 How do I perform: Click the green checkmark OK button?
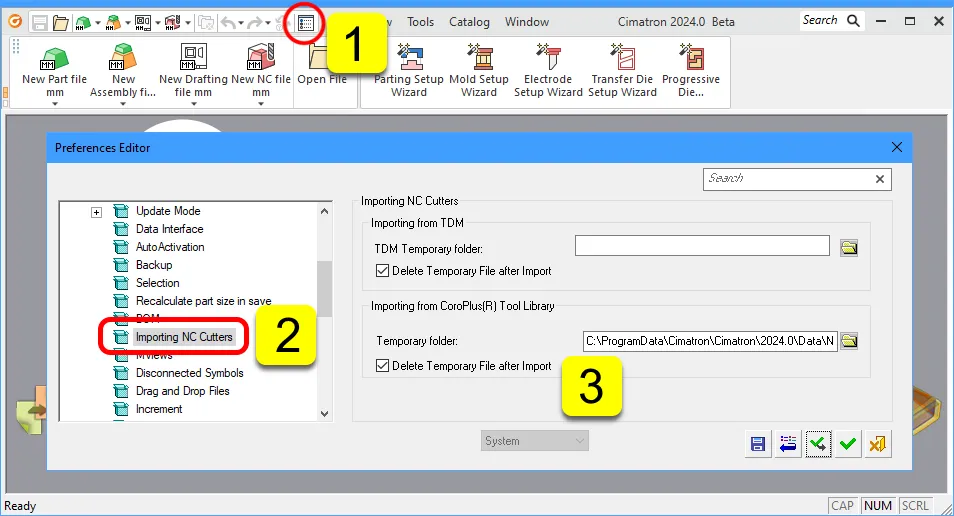pyautogui.click(x=848, y=445)
